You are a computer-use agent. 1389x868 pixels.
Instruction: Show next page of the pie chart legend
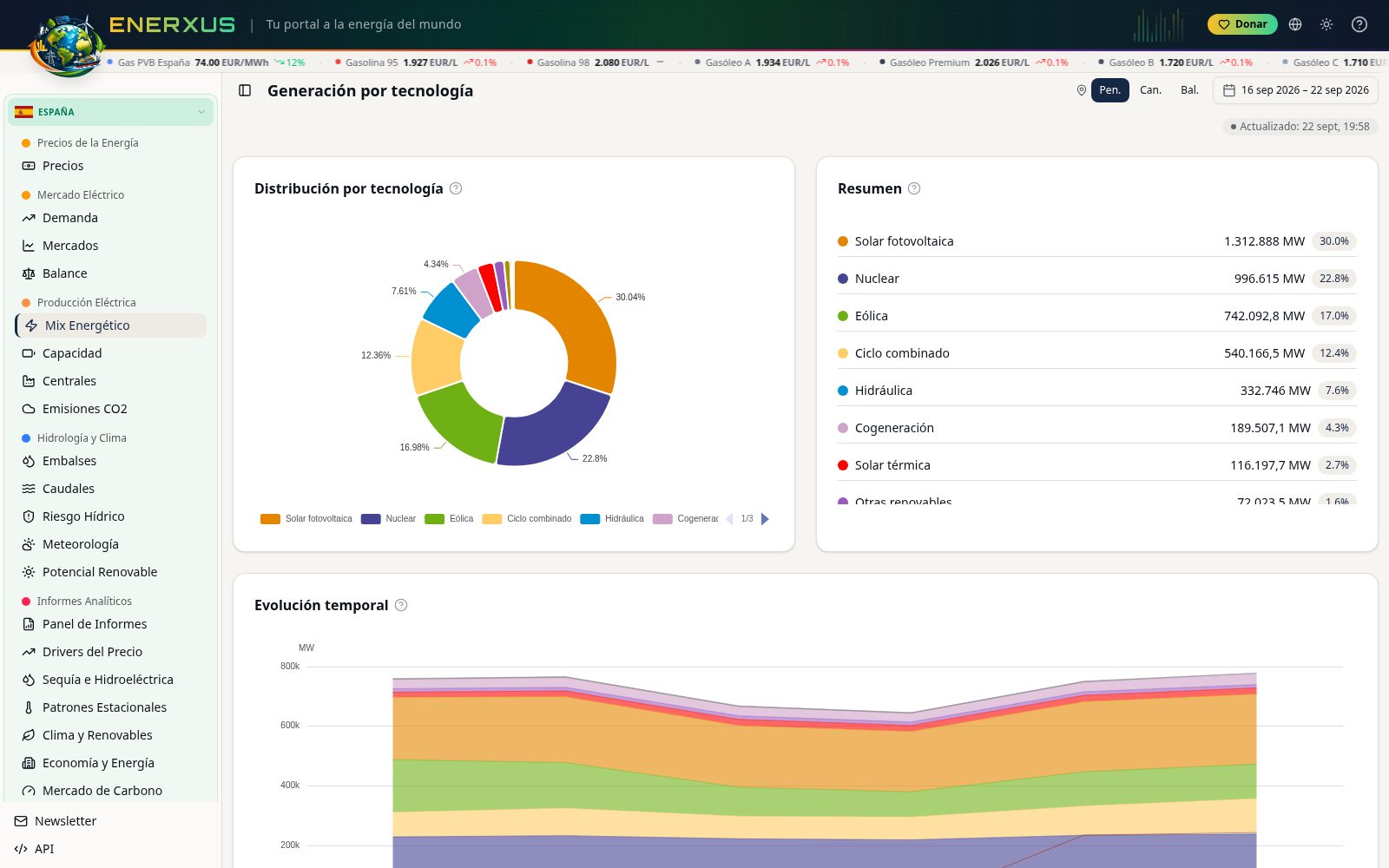(x=765, y=519)
